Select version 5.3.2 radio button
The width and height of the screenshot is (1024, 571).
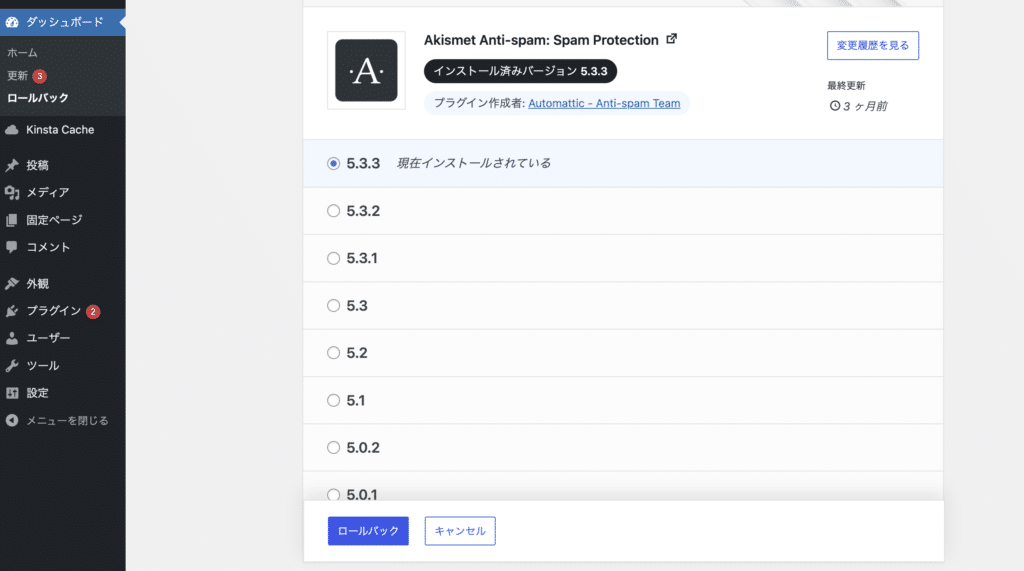pos(334,211)
